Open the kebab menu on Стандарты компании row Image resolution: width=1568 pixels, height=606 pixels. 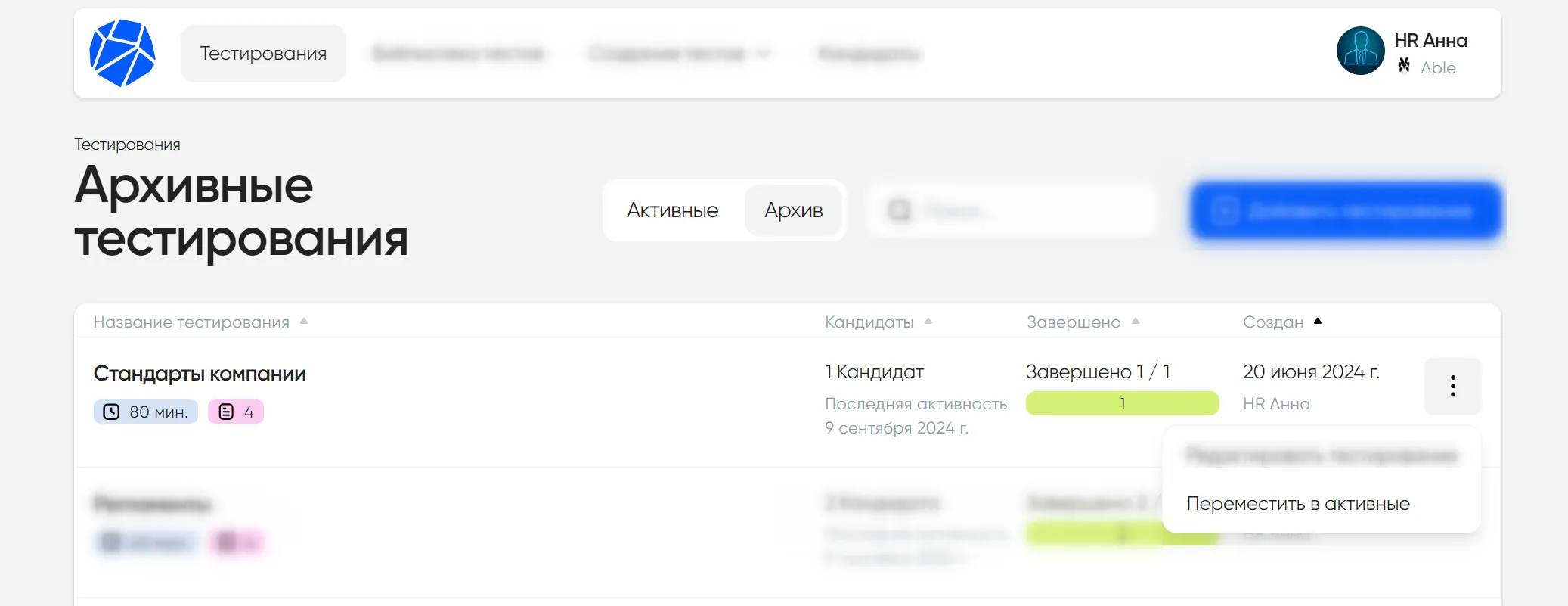click(1452, 386)
